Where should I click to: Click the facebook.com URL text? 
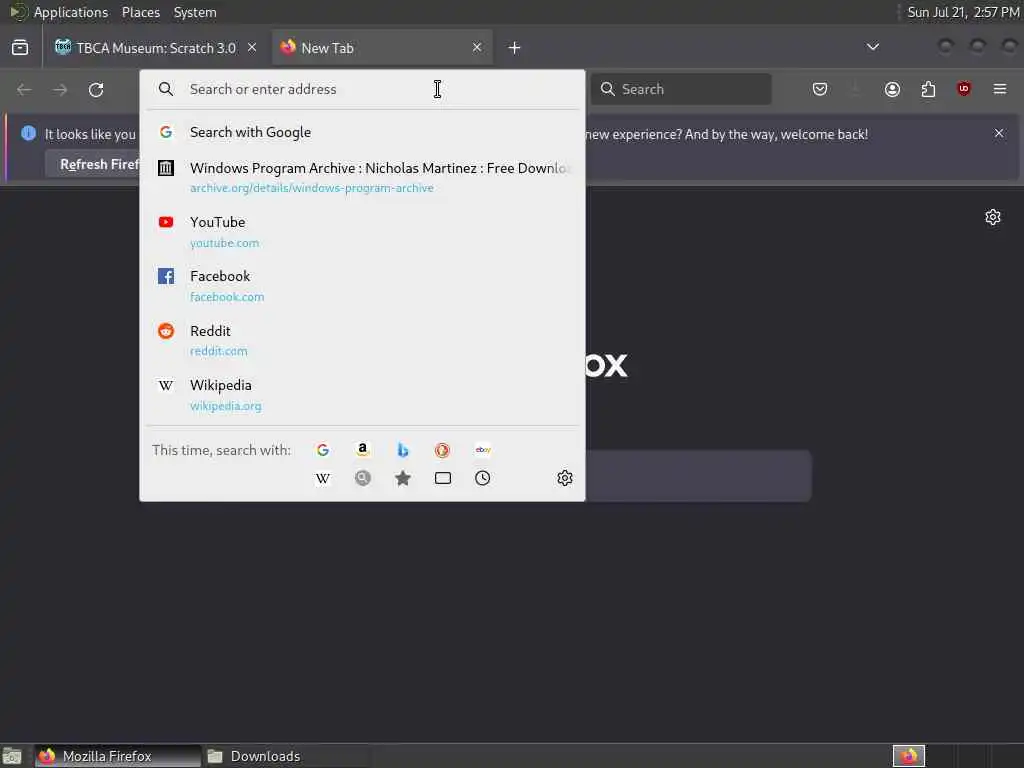227,297
